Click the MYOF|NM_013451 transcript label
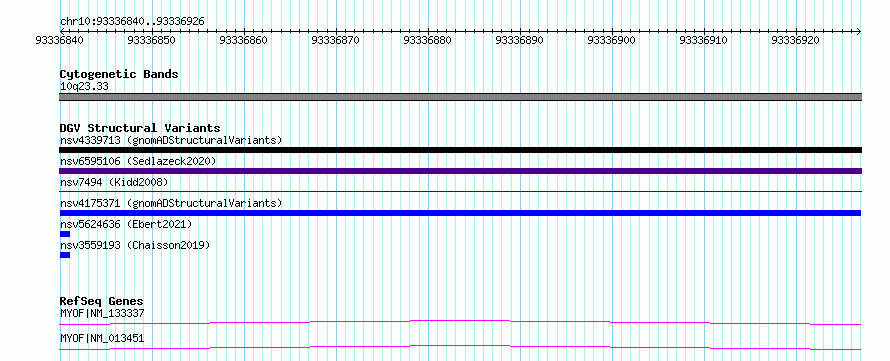 pyautogui.click(x=102, y=338)
